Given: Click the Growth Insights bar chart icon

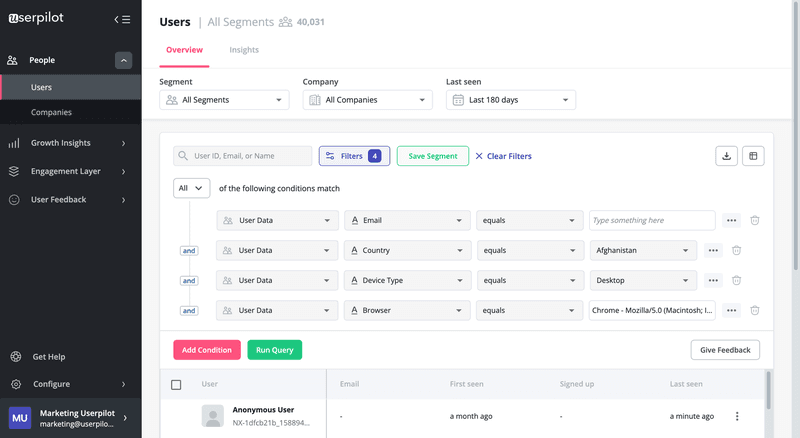Looking at the screenshot, I should click(x=14, y=143).
